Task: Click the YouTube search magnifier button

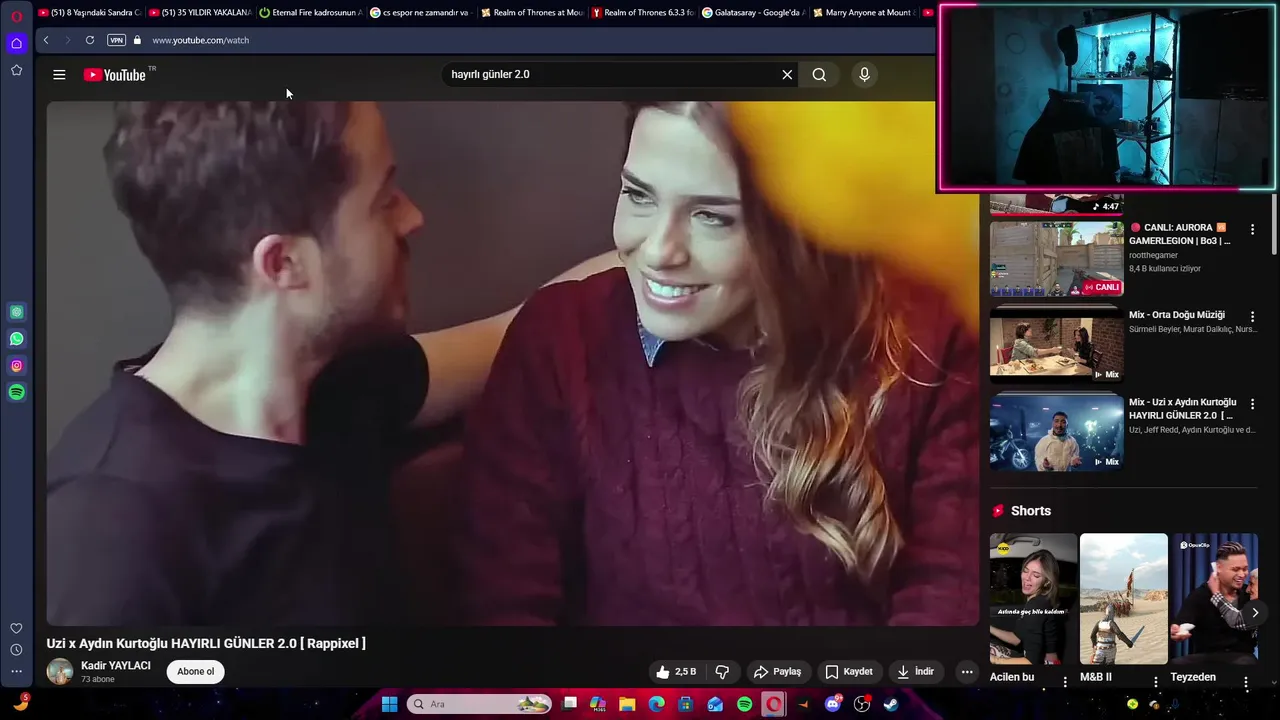Action: [x=819, y=75]
